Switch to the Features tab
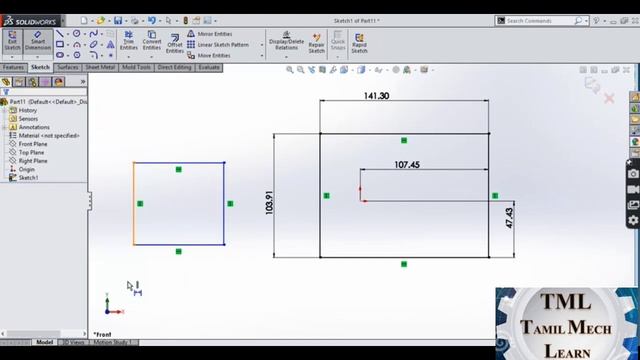Screen dimensions: 640x360 13,67
